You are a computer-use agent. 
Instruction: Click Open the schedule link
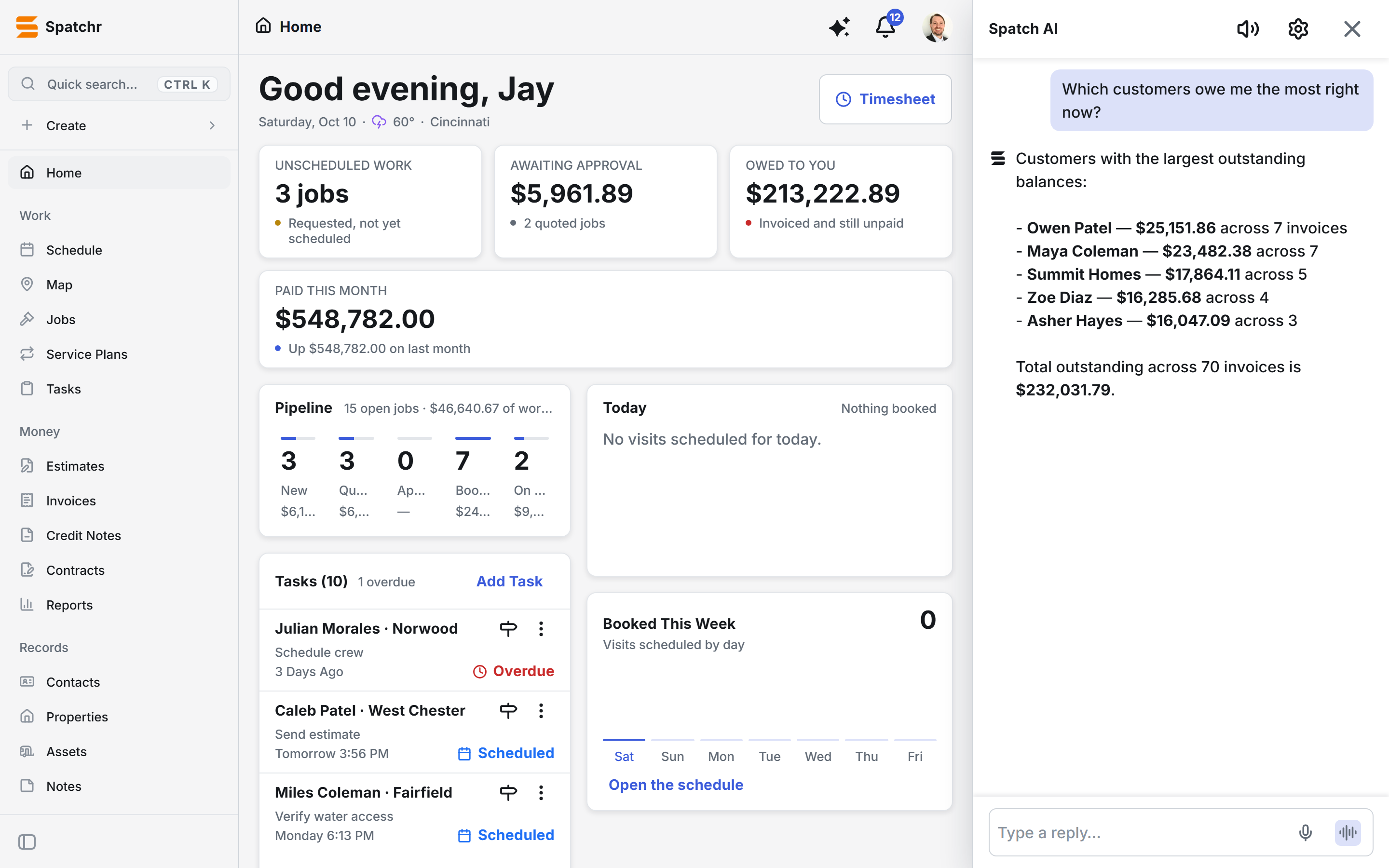click(676, 784)
